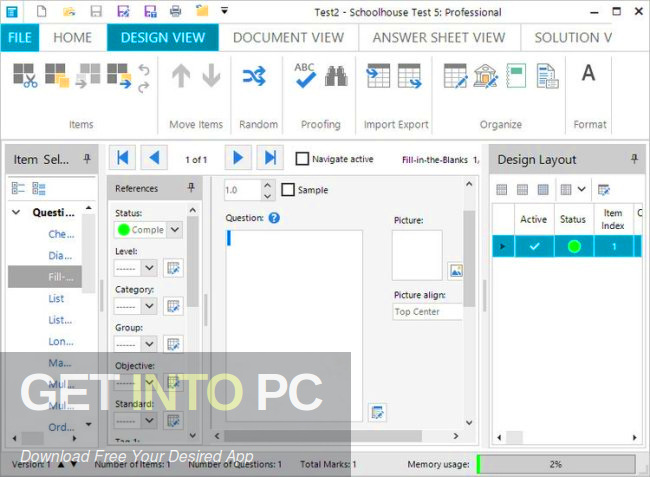Run spell check with the ABC checkmark icon
The image size is (650, 477).
(x=305, y=75)
